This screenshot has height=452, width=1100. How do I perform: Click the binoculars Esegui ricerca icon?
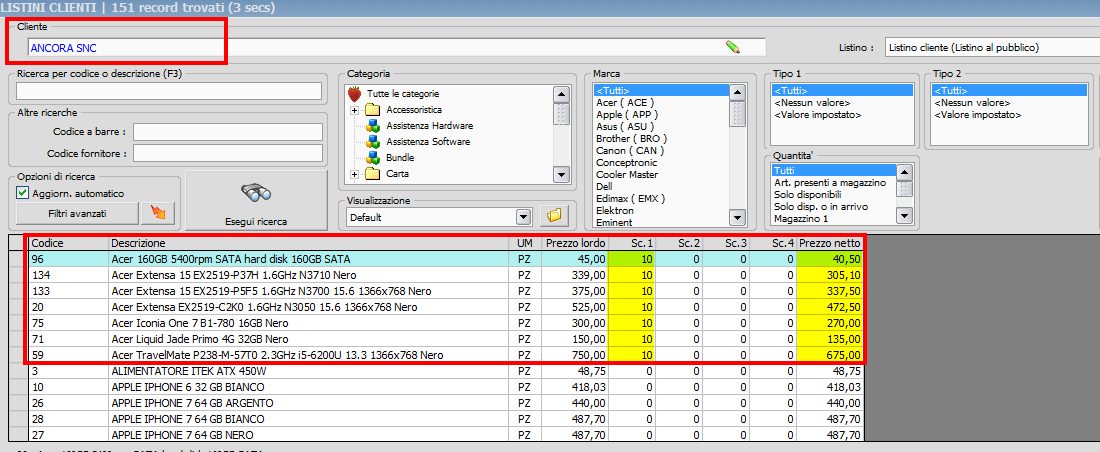(256, 194)
